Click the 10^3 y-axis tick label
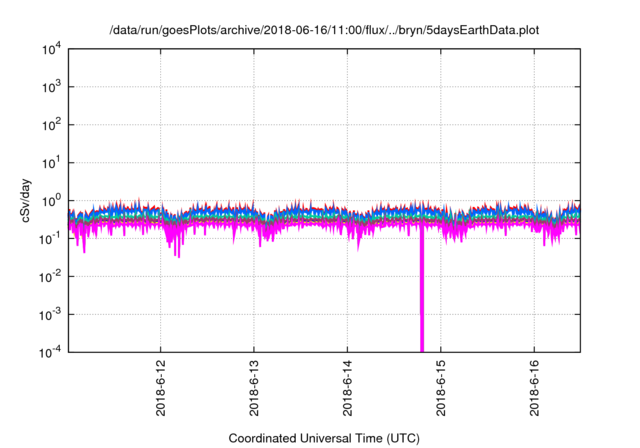 [x=51, y=87]
